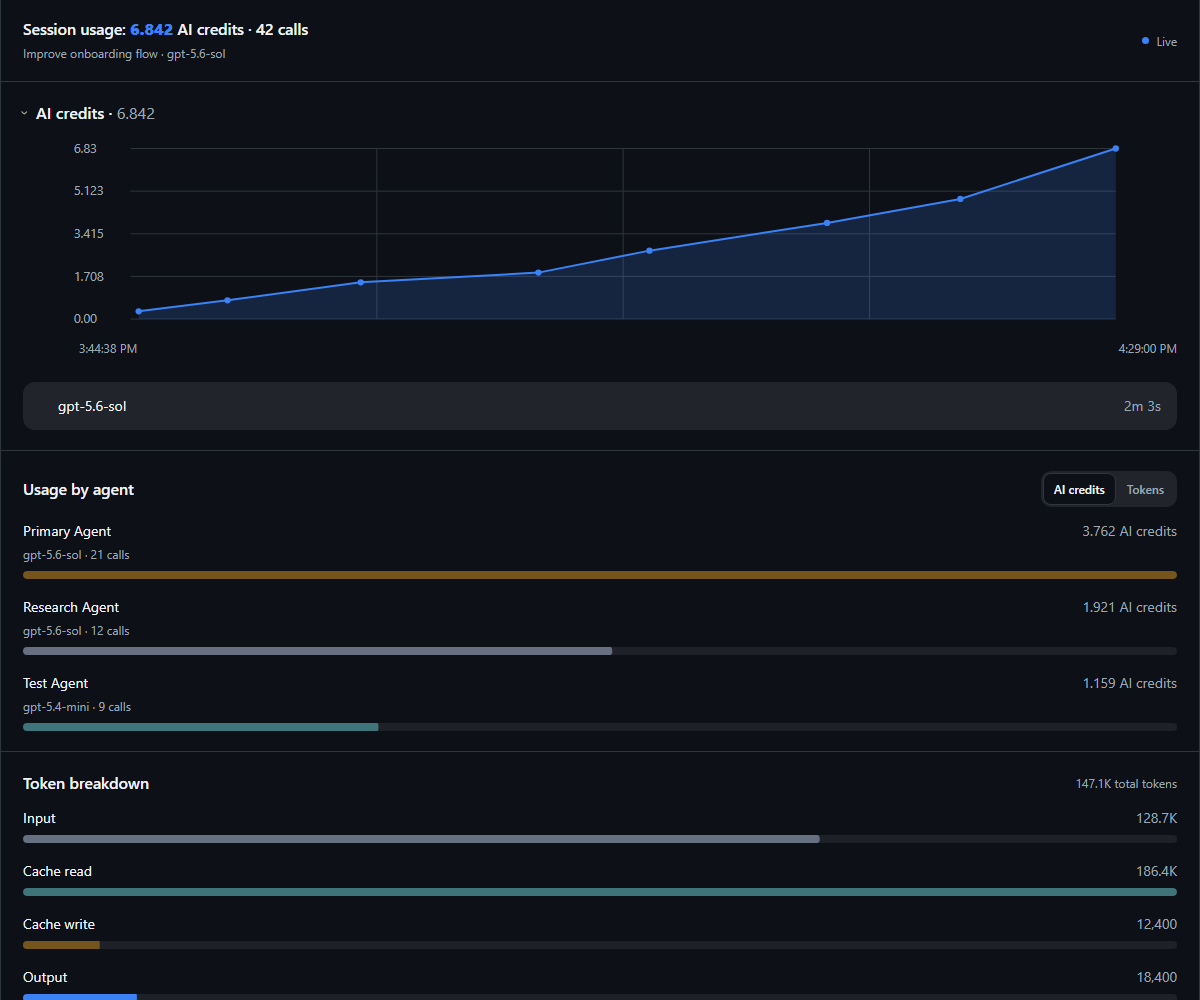Screen dimensions: 1200x1000
Task: Click the blue Live status dot
Action: click(x=1145, y=41)
